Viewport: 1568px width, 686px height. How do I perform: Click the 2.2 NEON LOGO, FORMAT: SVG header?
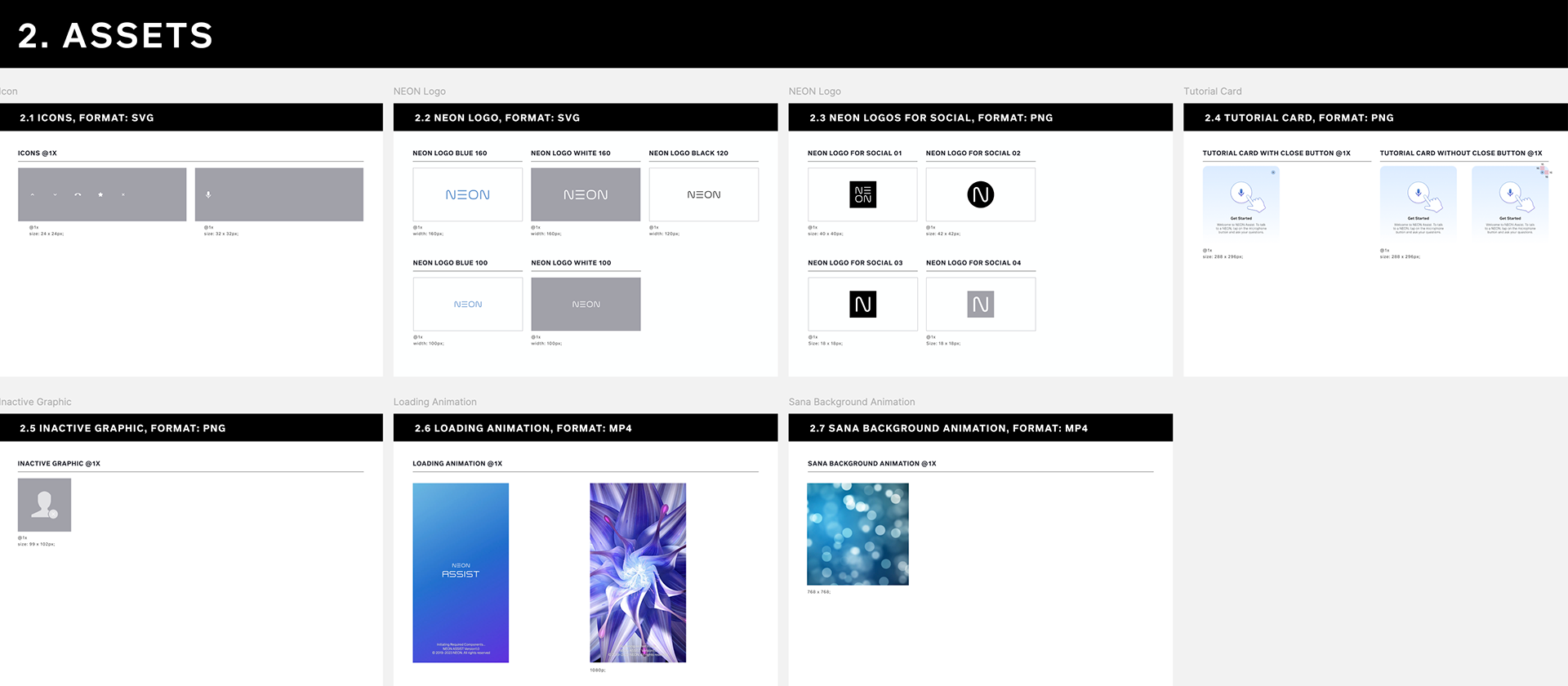[x=497, y=118]
